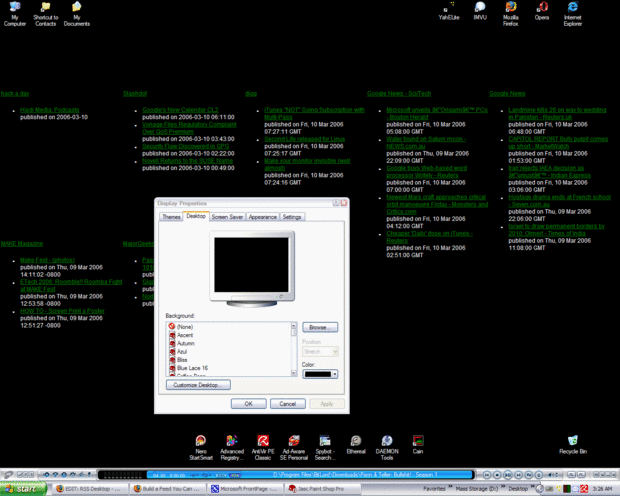Screen dimensions: 620x496
Task: Click the help question mark in Display Properties
Action: coord(336,203)
